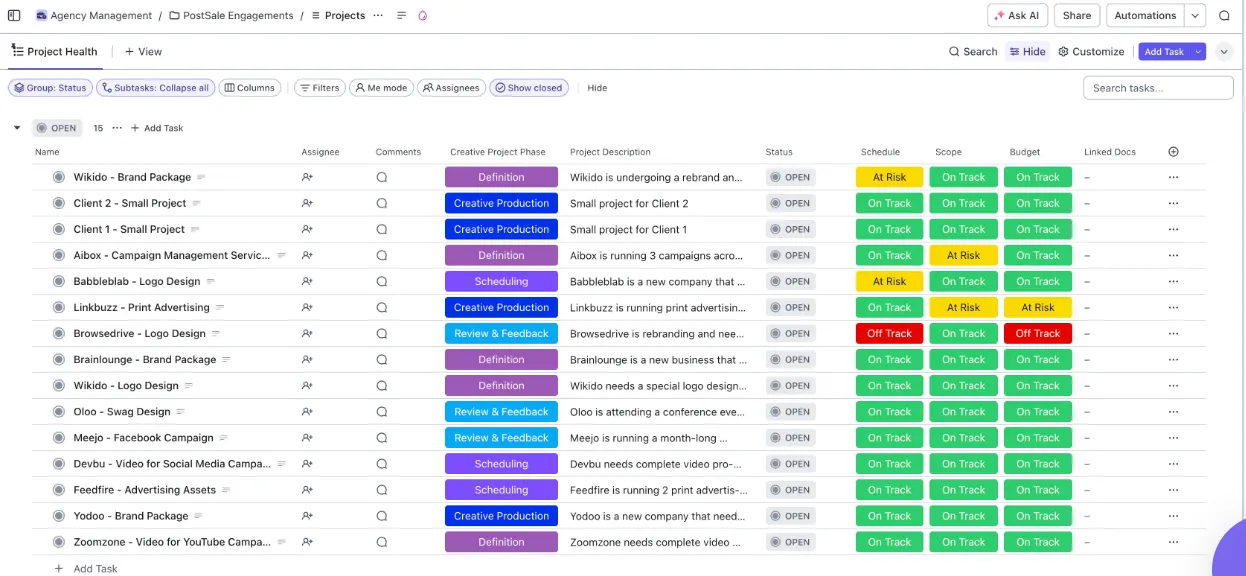
Task: Toggle status circle for Aibox - Campaign Management
Action: pyautogui.click(x=59, y=255)
